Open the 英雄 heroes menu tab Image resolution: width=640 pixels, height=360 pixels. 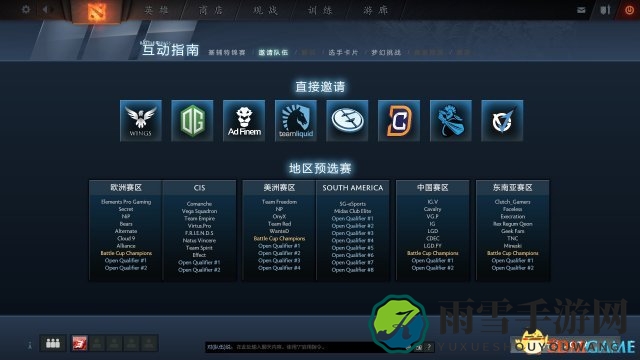[156, 10]
